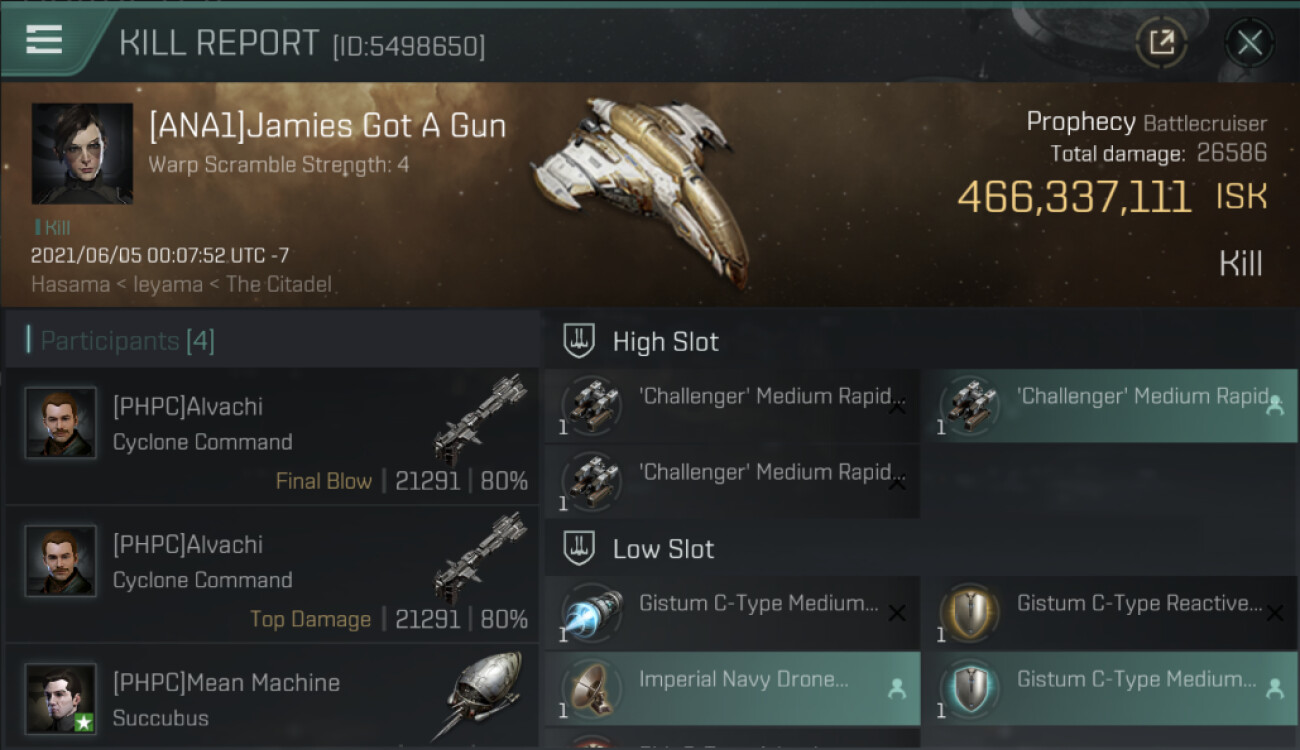Image resolution: width=1300 pixels, height=750 pixels.
Task: Click the Succubus ship icon
Action: (482, 695)
